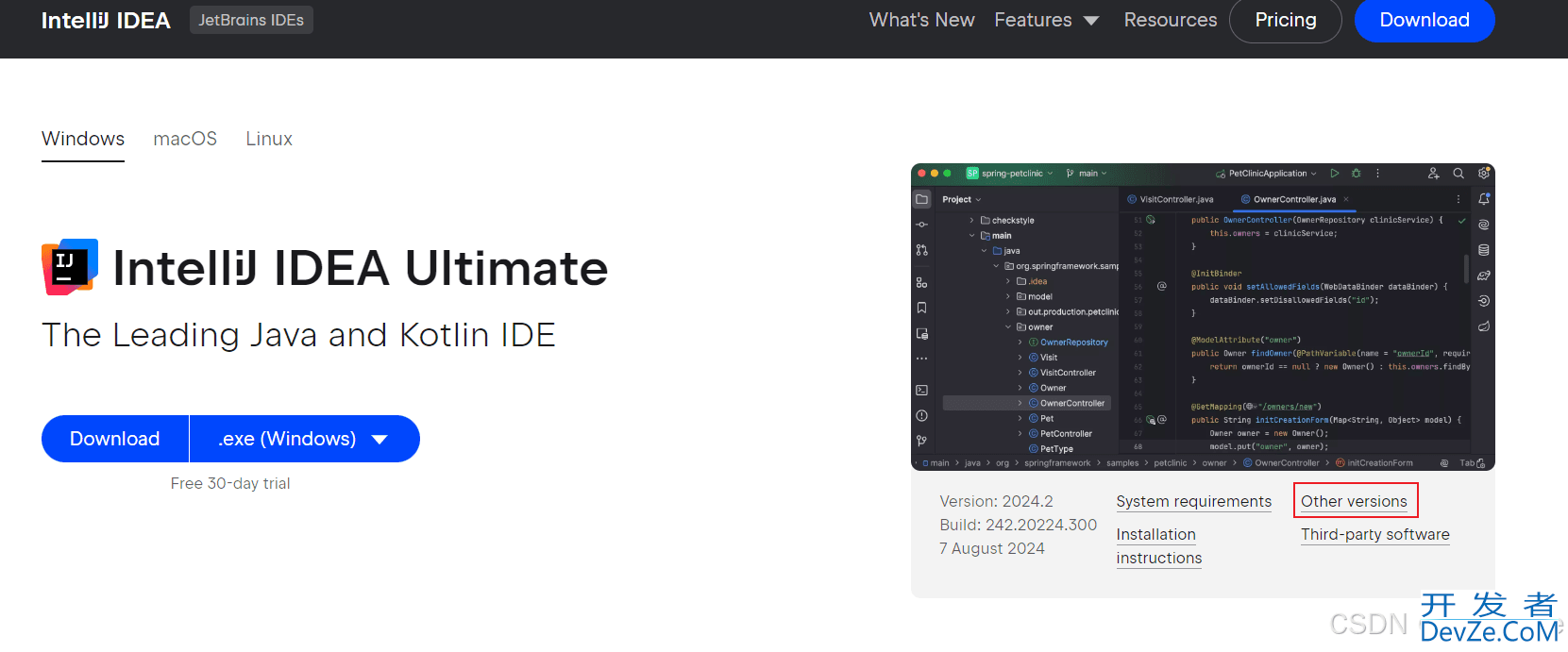Click the 'Free 30-day trial' text
Viewport: 1568px width, 652px height.
tap(230, 483)
